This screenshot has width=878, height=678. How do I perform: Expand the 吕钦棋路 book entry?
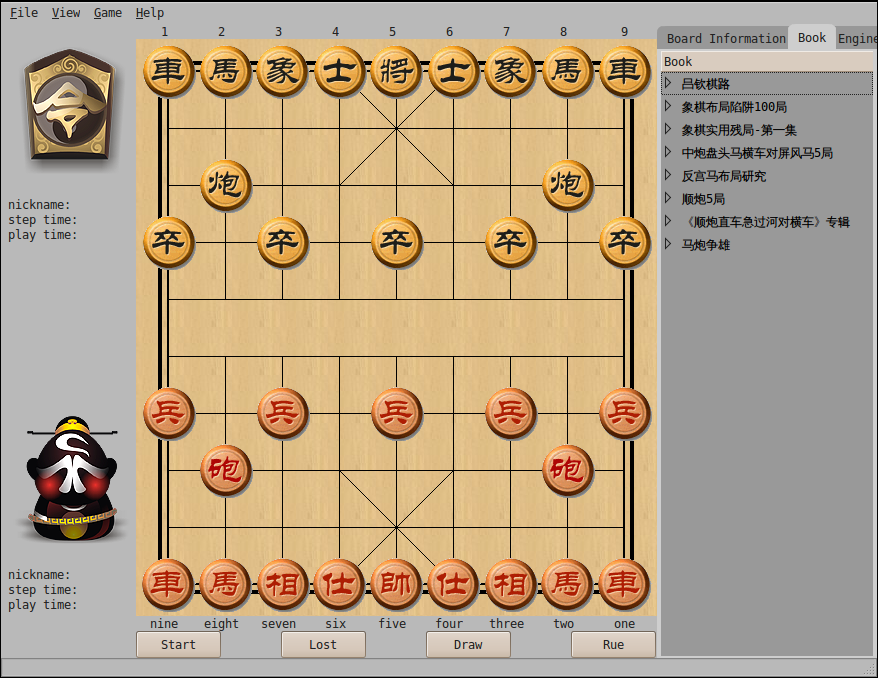pyautogui.click(x=668, y=83)
